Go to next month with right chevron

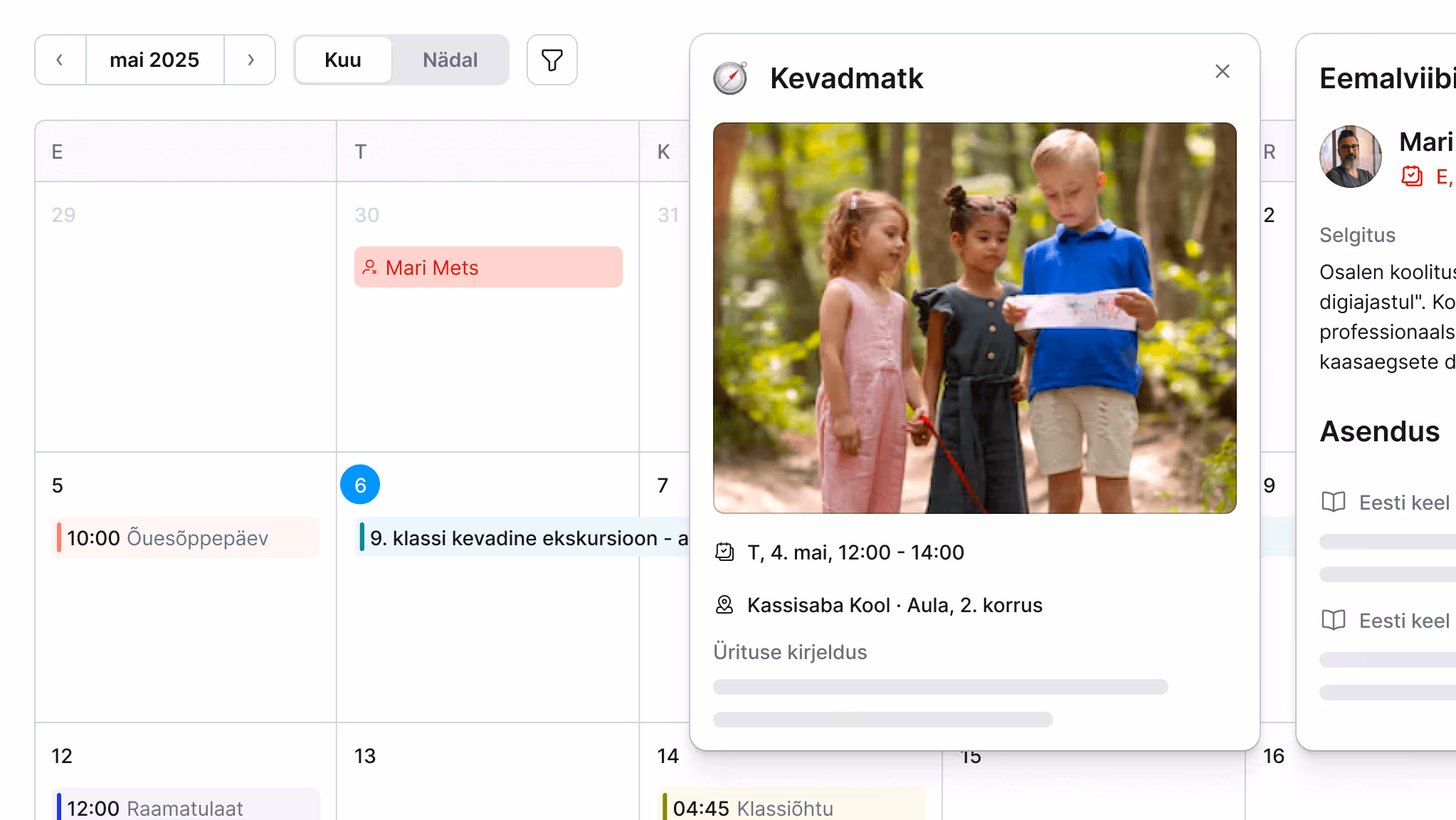pyautogui.click(x=250, y=60)
